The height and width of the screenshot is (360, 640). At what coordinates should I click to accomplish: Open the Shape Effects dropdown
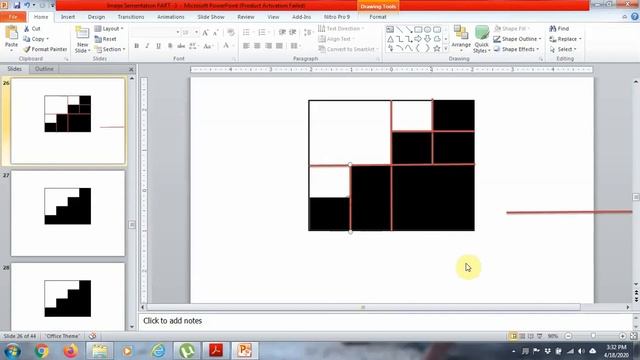click(517, 49)
